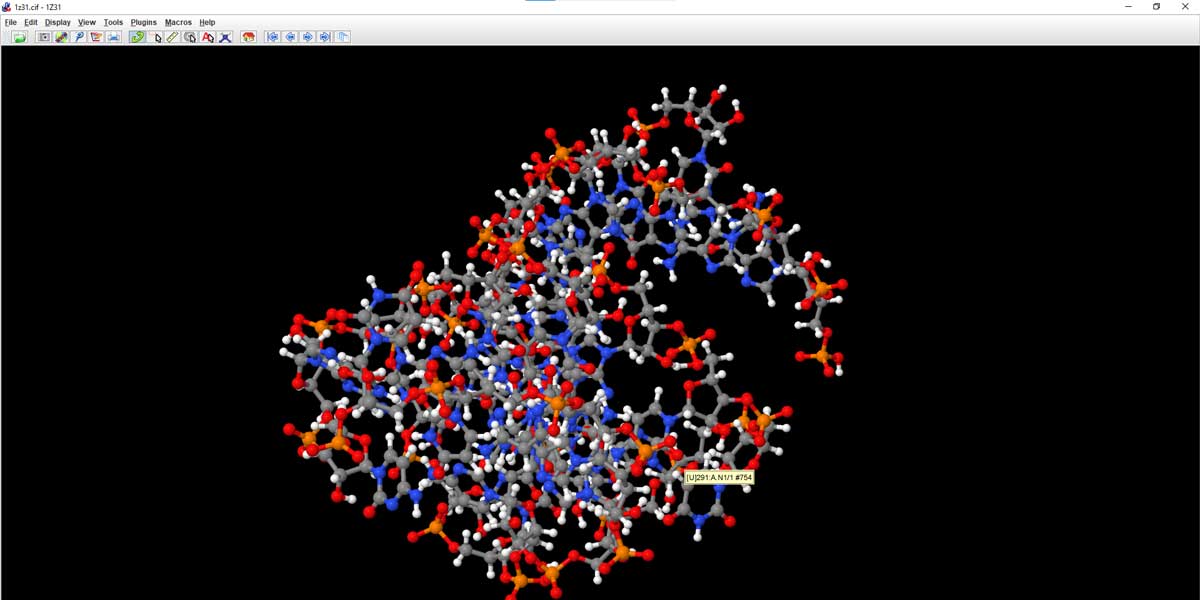The width and height of the screenshot is (1200, 600).
Task: Open the File menu
Action: 10,21
